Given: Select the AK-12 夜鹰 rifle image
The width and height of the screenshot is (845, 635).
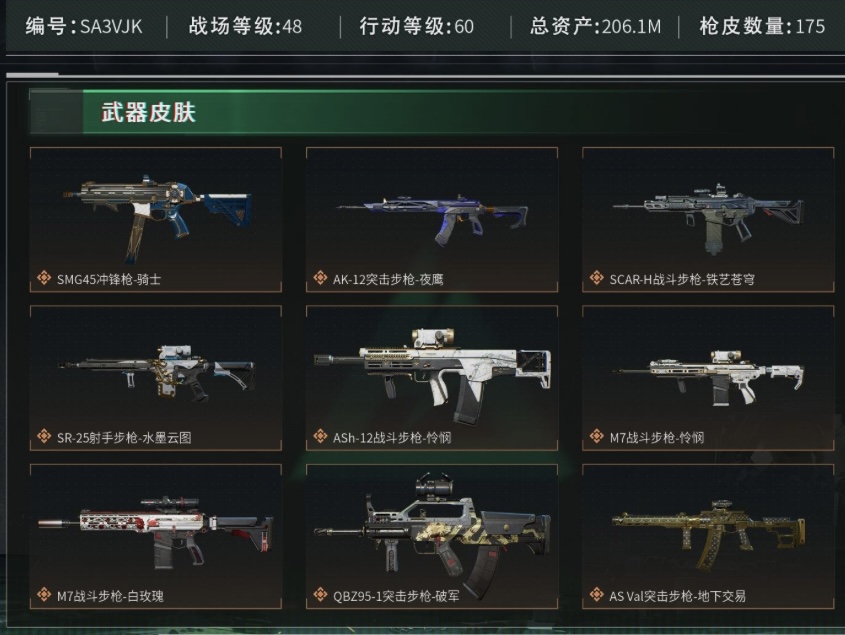Looking at the screenshot, I should click(431, 218).
